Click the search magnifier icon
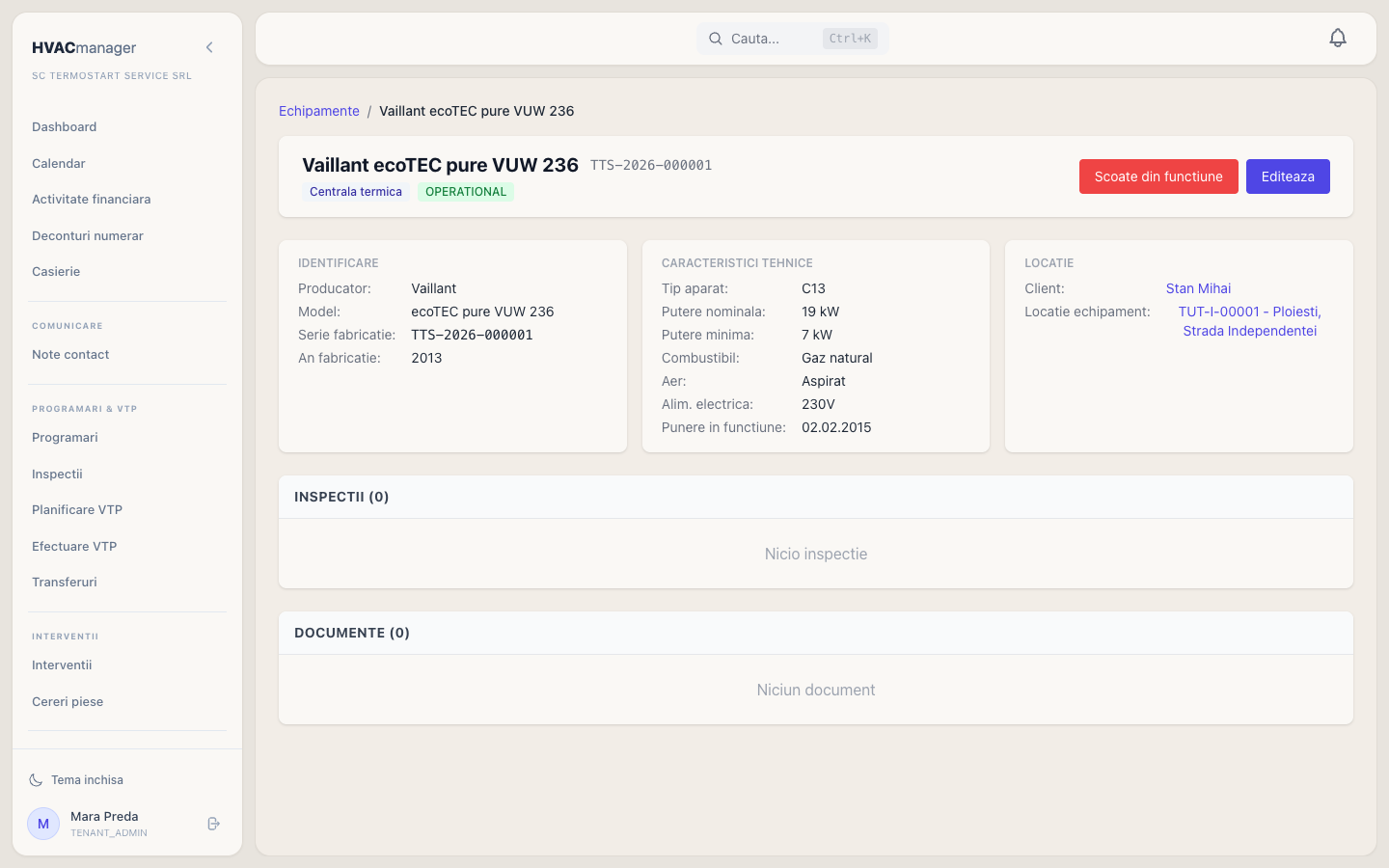Viewport: 1389px width, 868px height. [716, 39]
